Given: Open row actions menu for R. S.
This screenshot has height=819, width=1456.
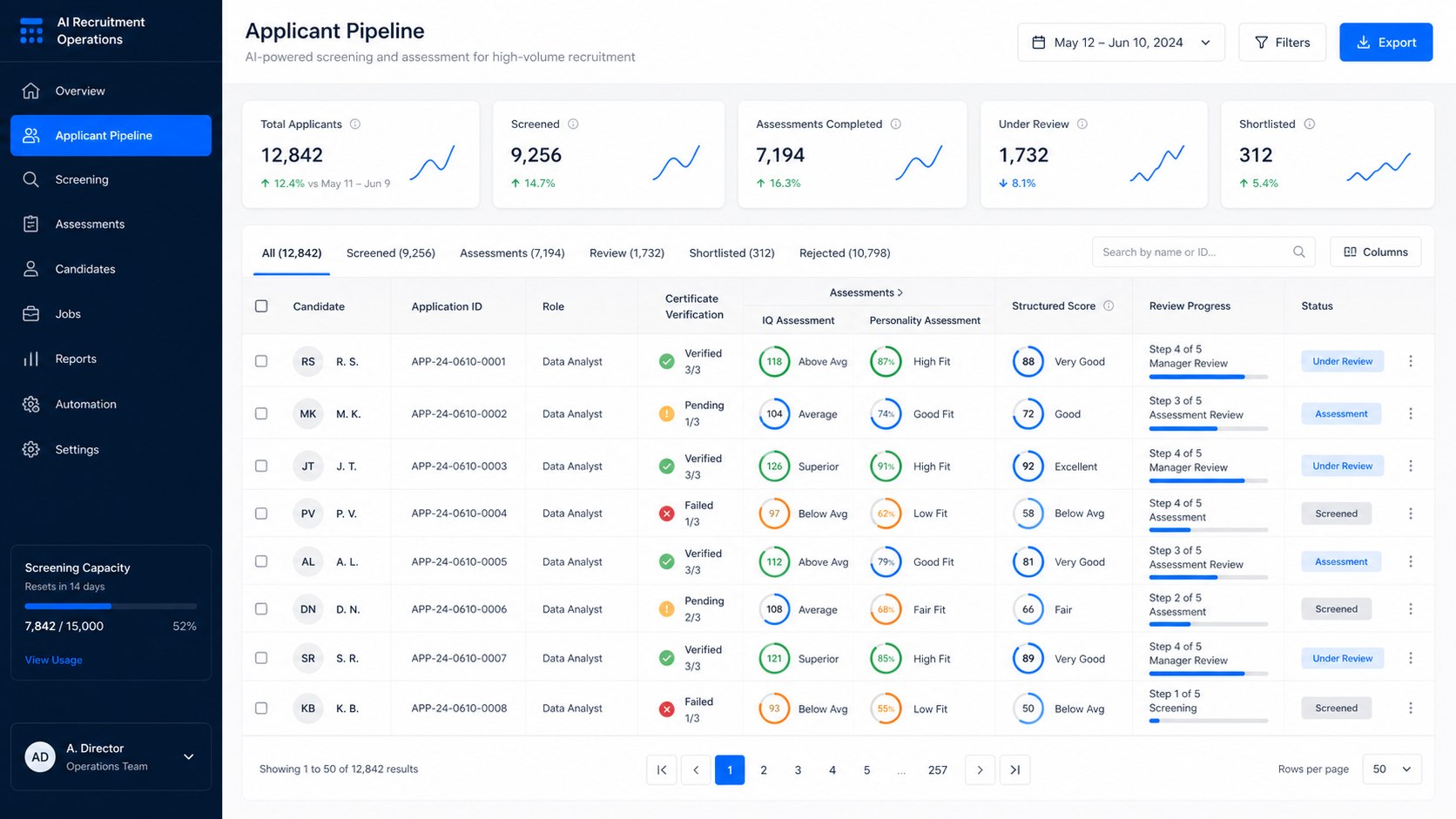Looking at the screenshot, I should [1411, 361].
